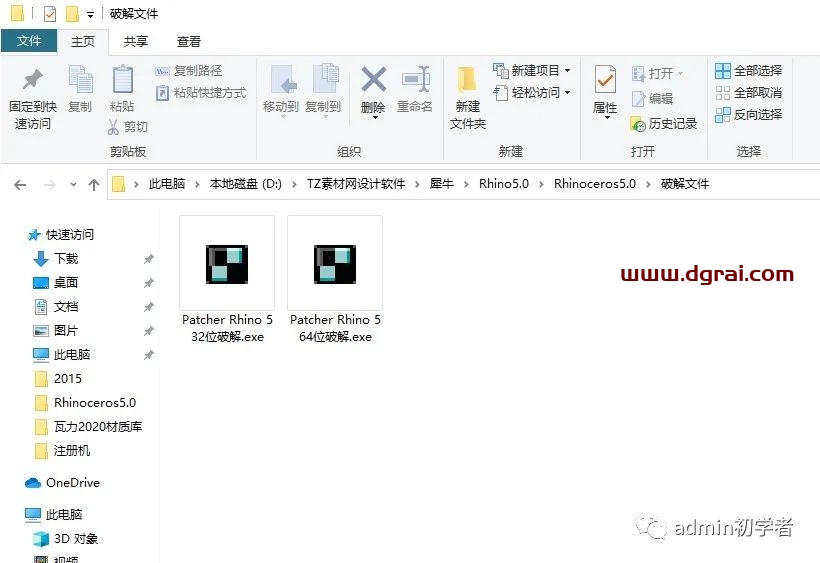Click the Rename (重命名) icon
Screen dimensions: 820x563
tap(415, 79)
